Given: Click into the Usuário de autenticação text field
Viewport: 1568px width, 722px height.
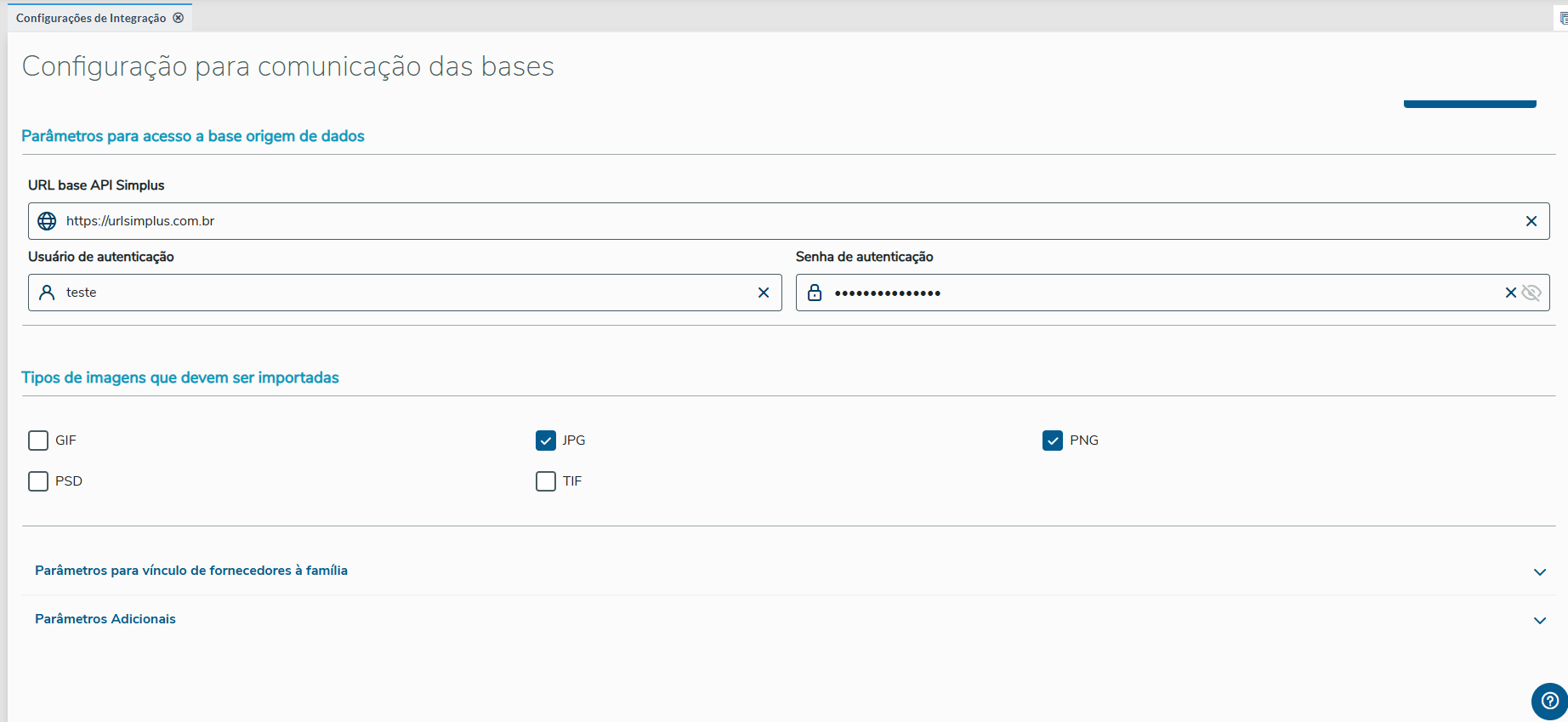Looking at the screenshot, I should (x=408, y=293).
